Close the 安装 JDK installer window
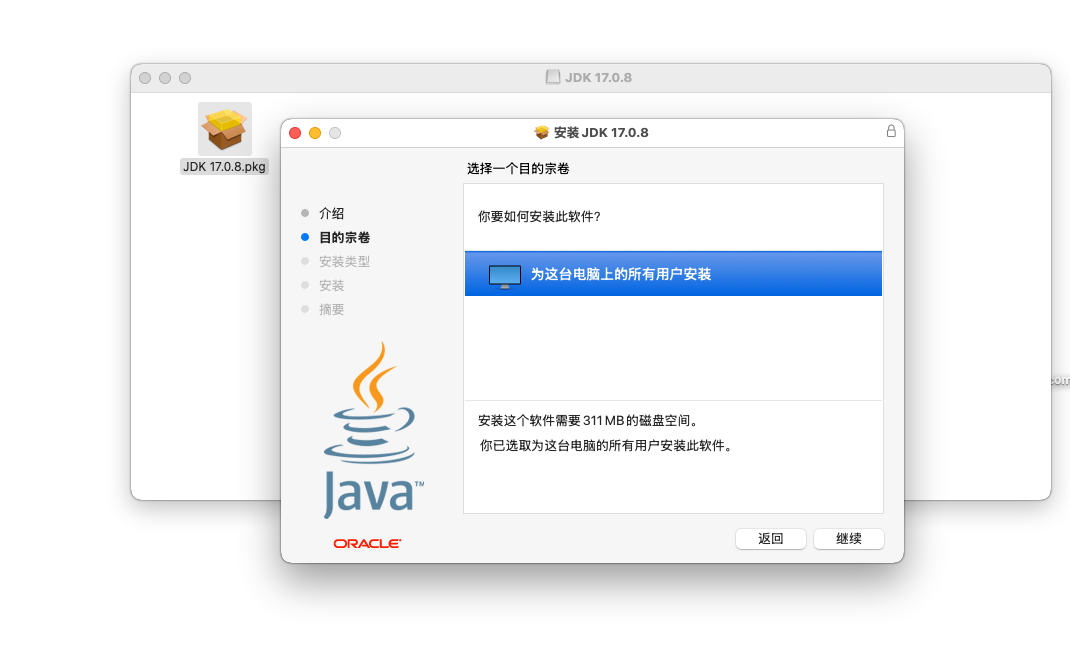Screen dimensions: 1070x667 (295, 133)
